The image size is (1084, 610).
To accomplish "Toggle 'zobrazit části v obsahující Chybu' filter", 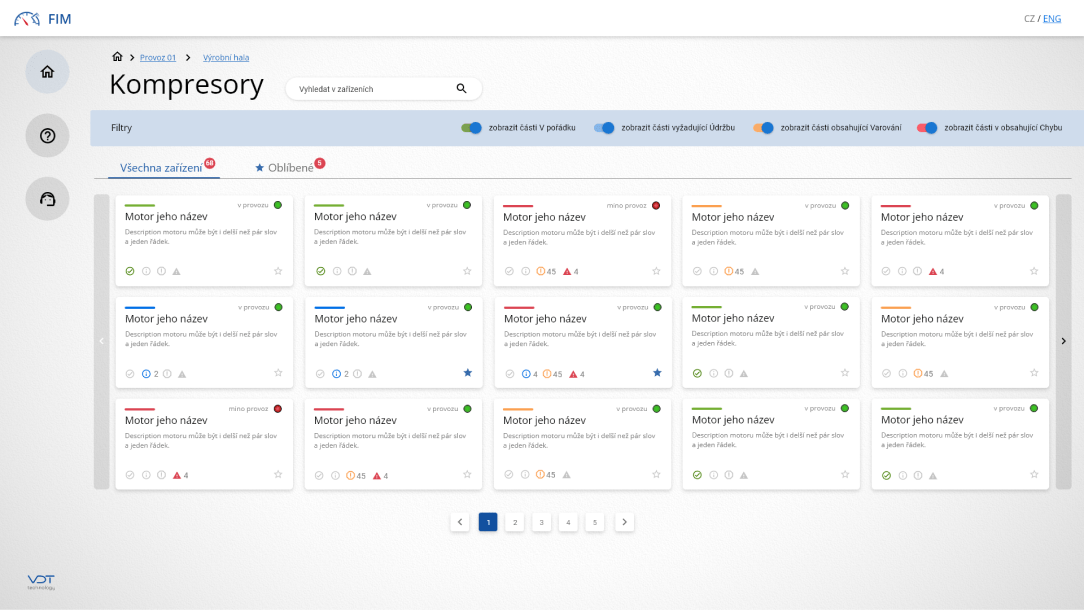I will click(927, 128).
